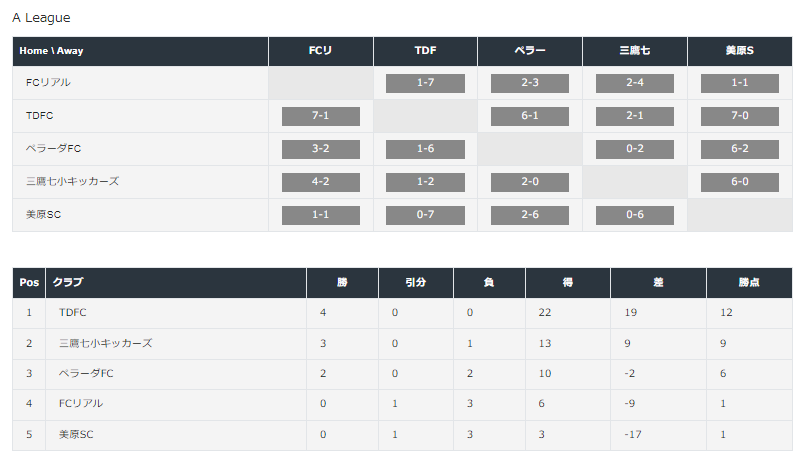The image size is (802, 461).
Task: Click the 6-2 result in the ペラーダFC row
Action: click(740, 149)
